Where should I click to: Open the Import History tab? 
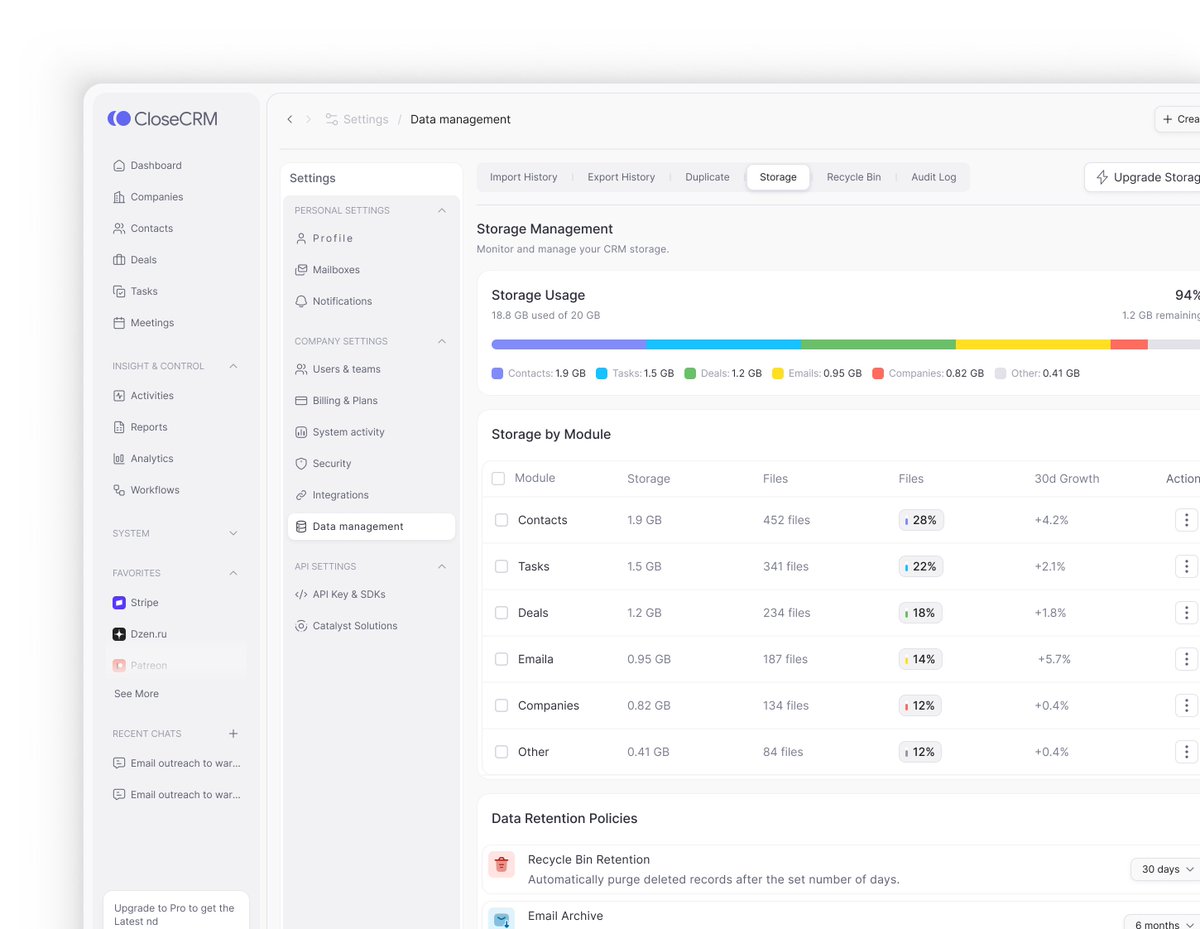point(523,177)
